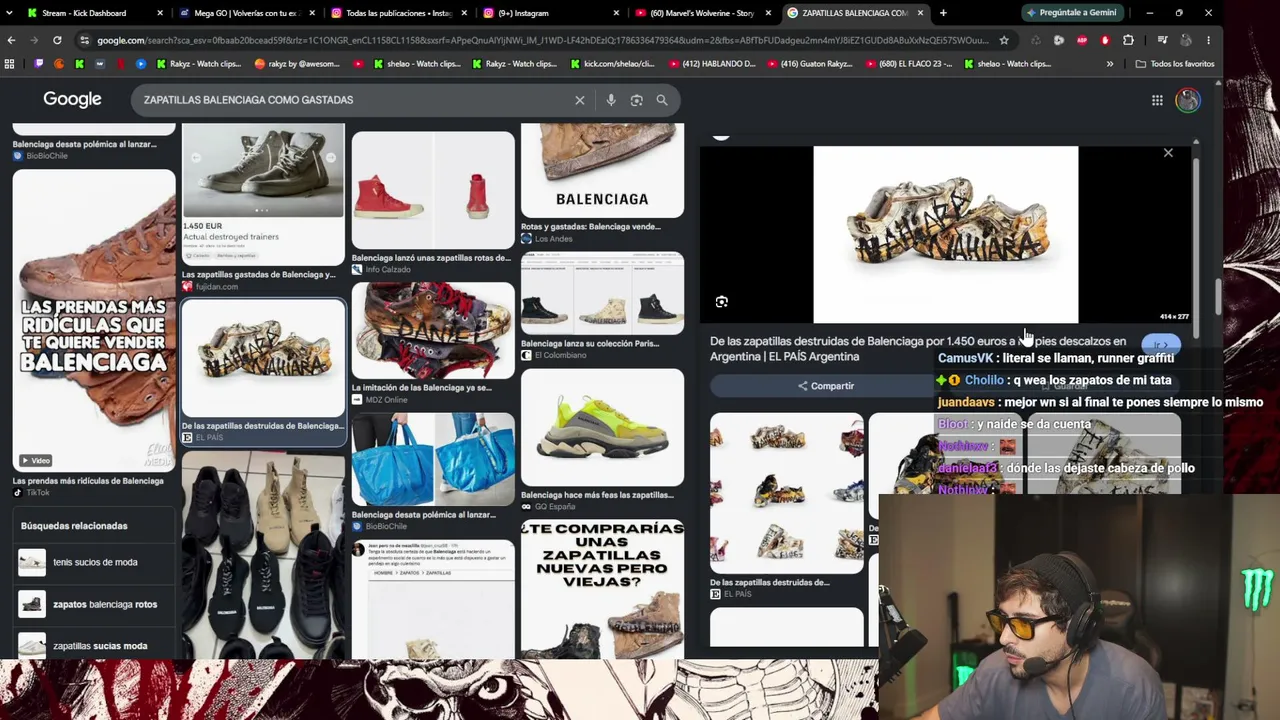This screenshot has width=1280, height=720.
Task: Show more bookmarks with the chevrons
Action: coord(1110,64)
